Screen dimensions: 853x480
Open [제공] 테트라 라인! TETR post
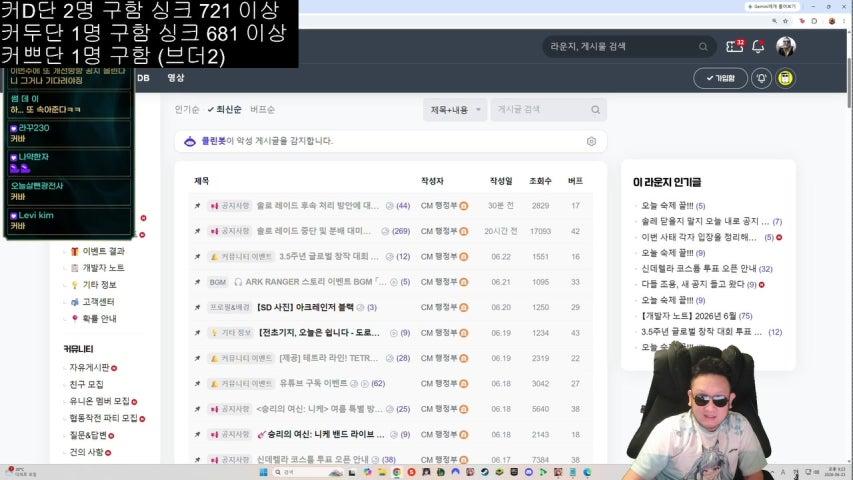click(329, 358)
